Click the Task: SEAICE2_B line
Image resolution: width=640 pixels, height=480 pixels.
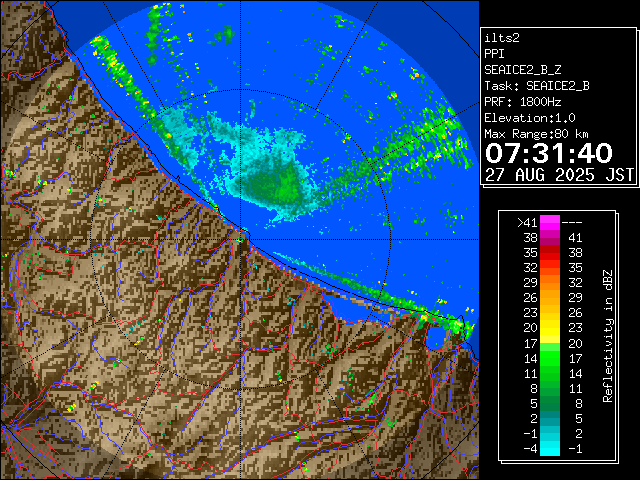click(537, 85)
